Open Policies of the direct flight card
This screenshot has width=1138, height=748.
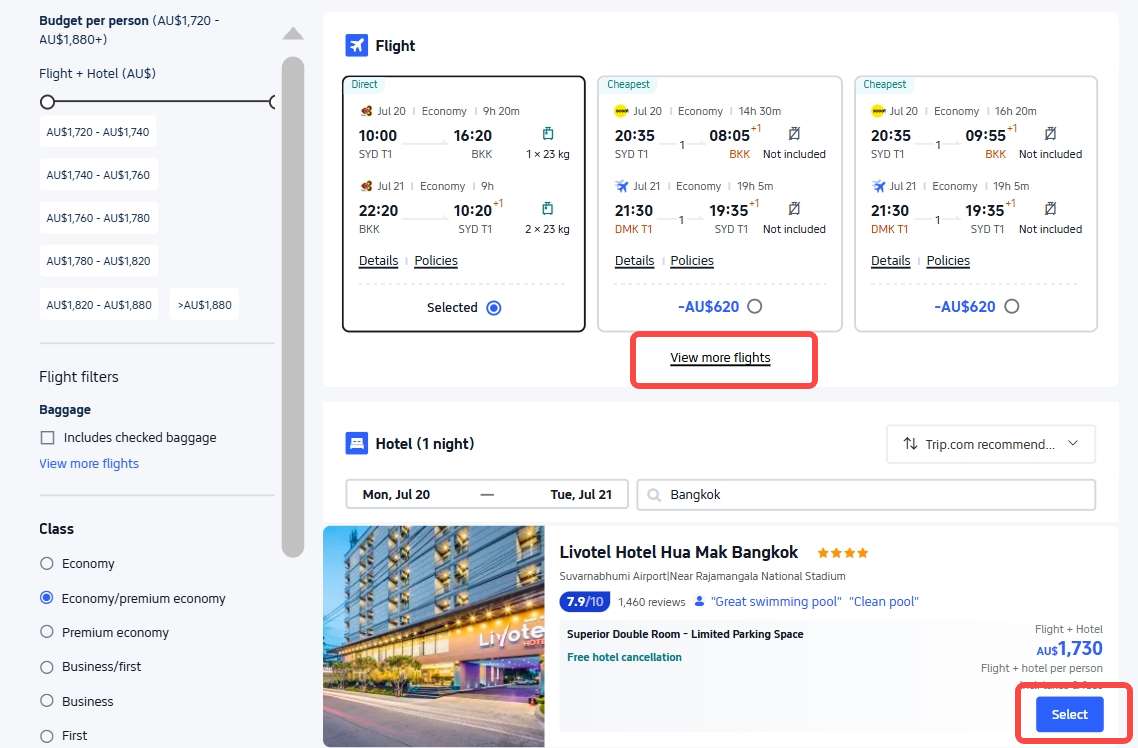click(x=436, y=260)
